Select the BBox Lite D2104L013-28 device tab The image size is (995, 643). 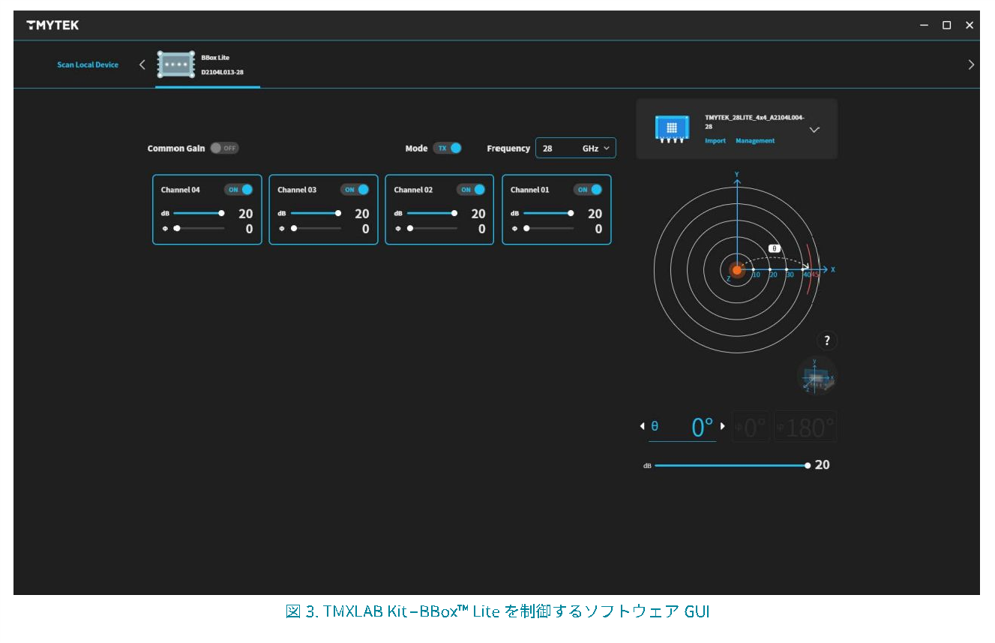point(208,65)
